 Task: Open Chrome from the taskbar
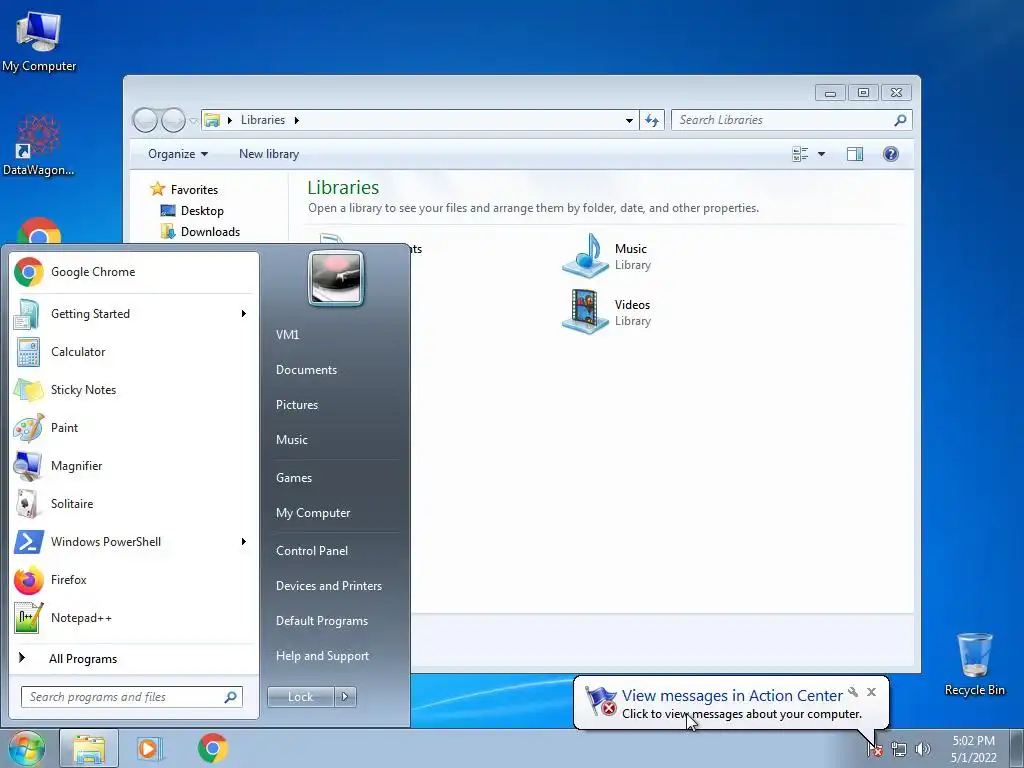coord(212,748)
